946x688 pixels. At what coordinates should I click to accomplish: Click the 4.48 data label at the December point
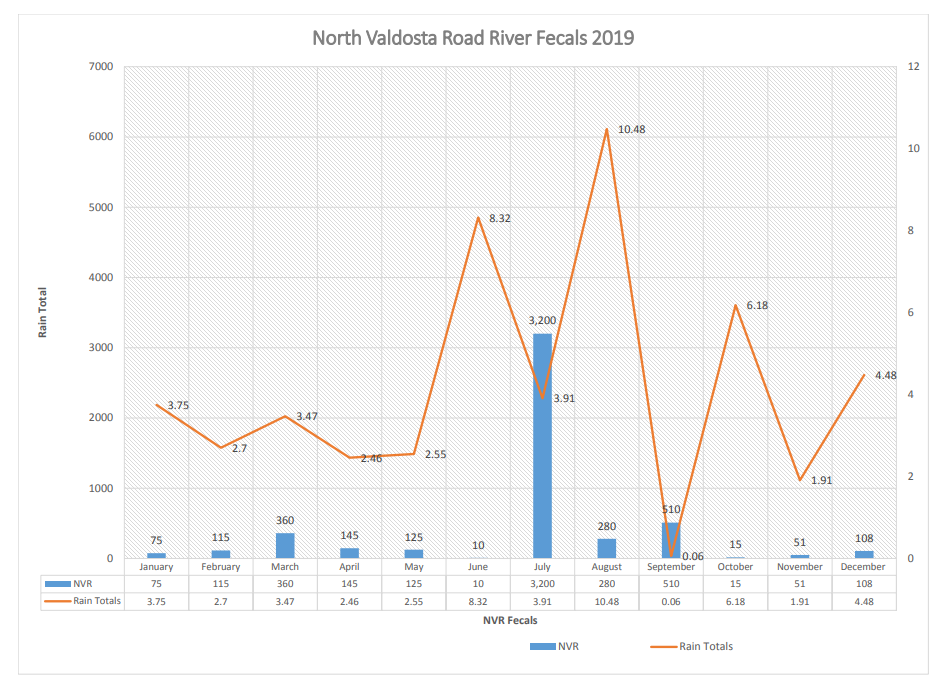click(x=886, y=376)
